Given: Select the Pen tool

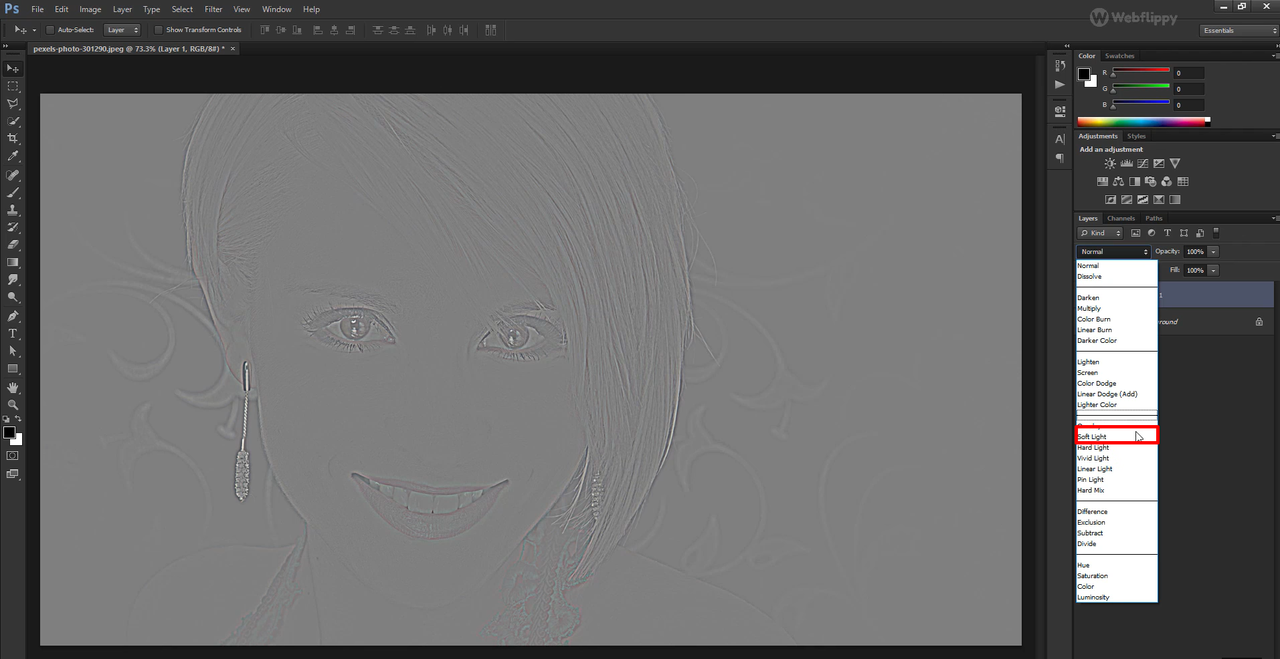Looking at the screenshot, I should pyautogui.click(x=13, y=315).
